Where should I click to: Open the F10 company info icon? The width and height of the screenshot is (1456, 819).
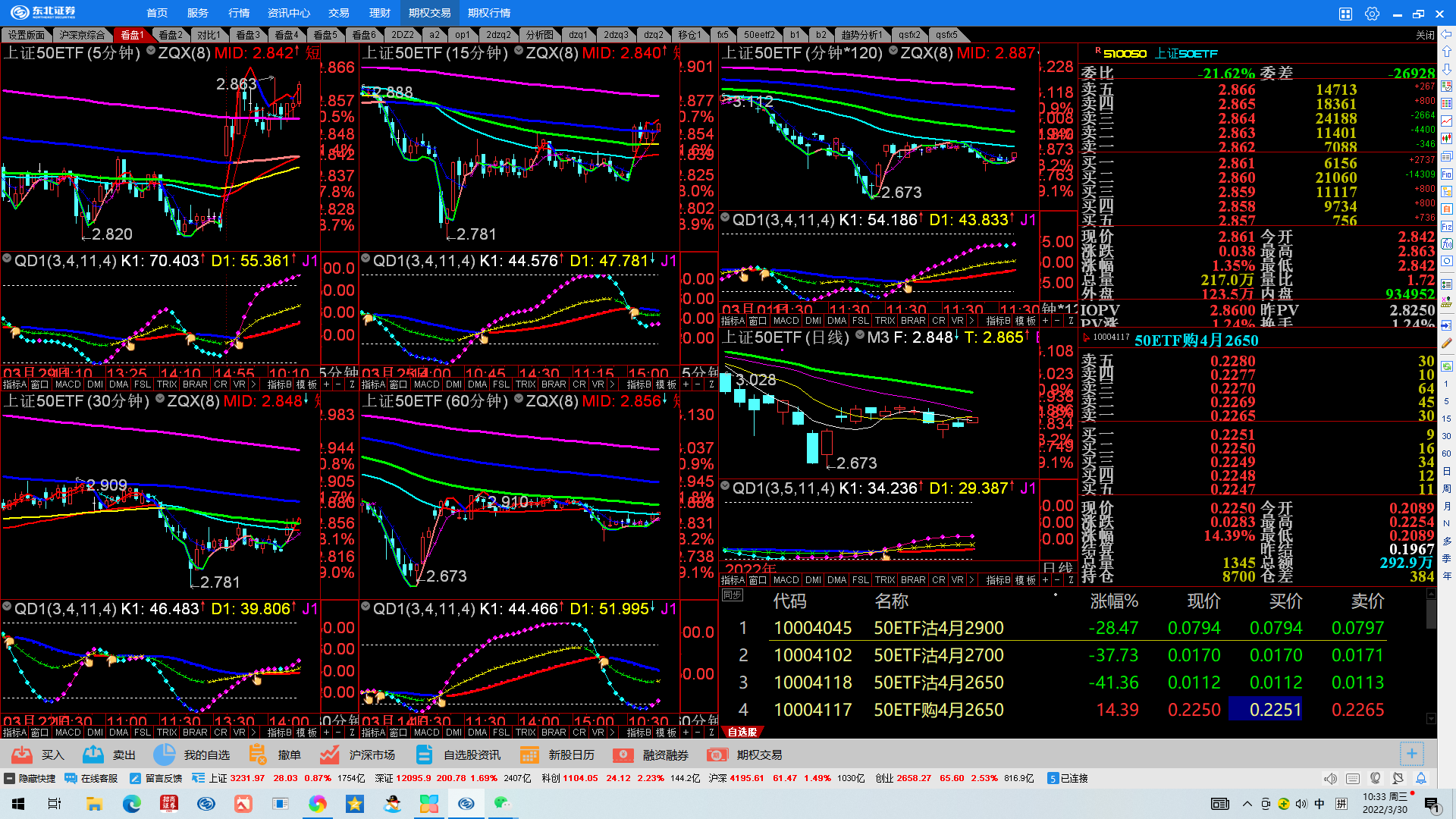[1446, 174]
